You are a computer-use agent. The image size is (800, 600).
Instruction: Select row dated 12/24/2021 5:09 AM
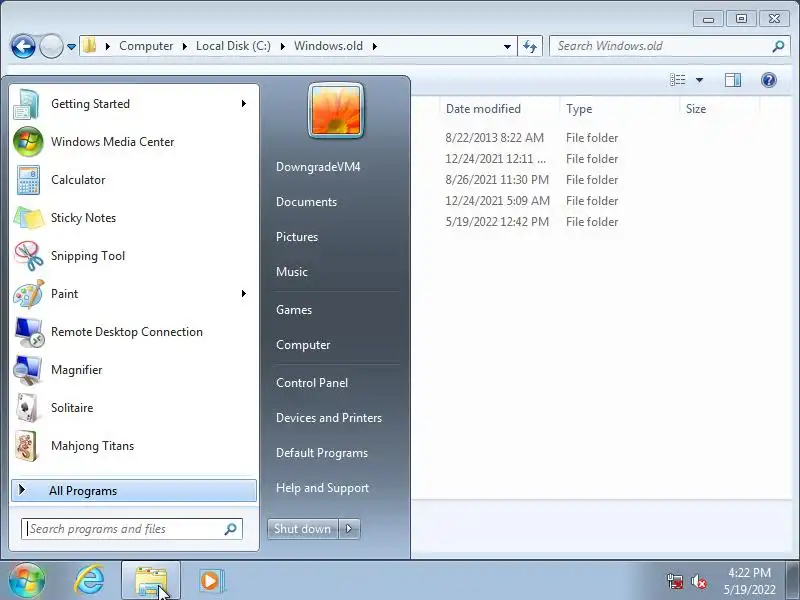click(532, 201)
